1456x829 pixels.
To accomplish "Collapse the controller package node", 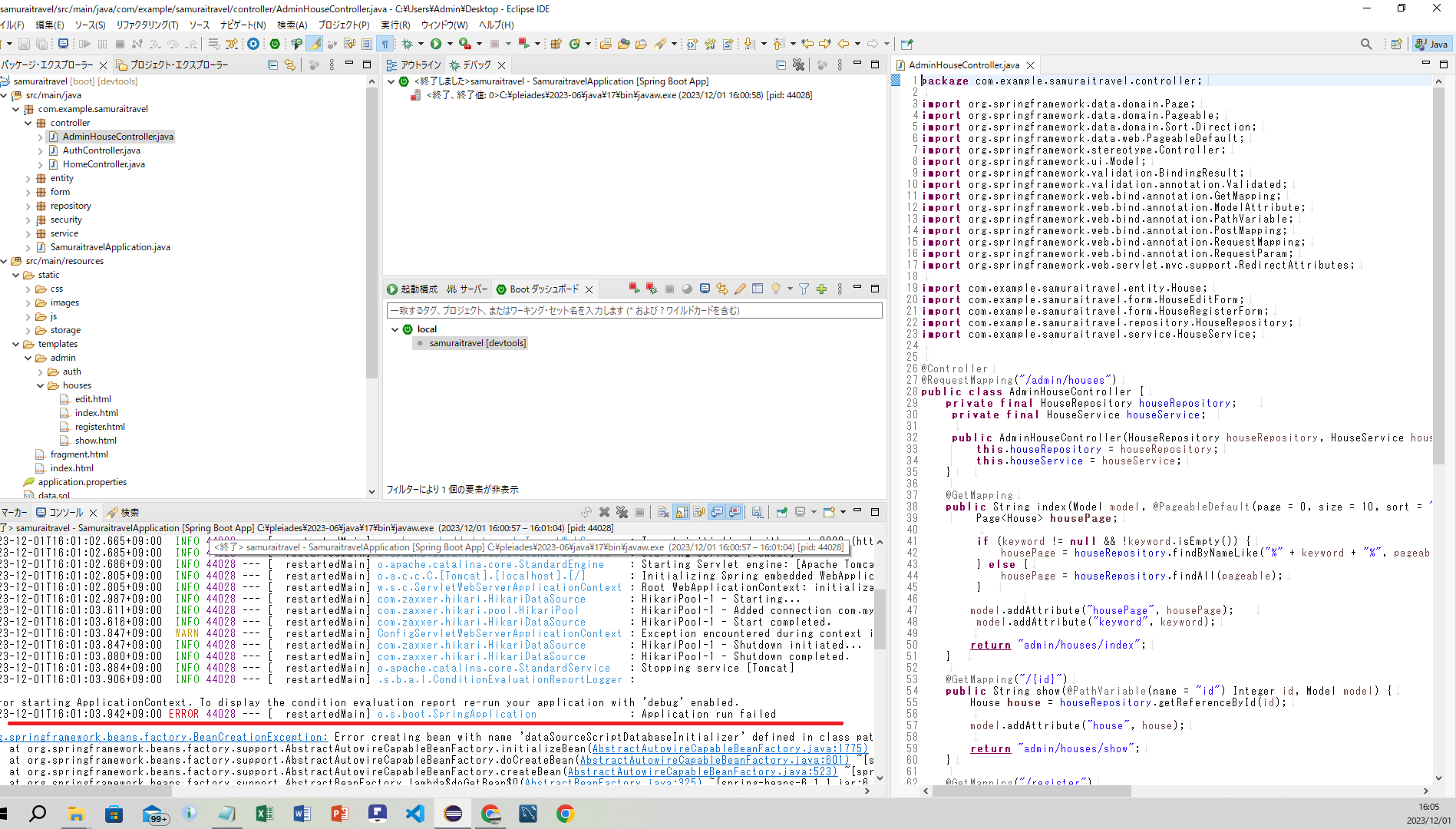I will (28, 123).
